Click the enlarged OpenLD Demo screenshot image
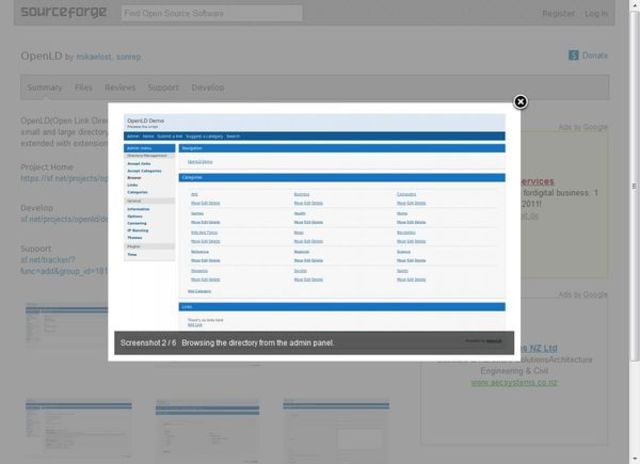 [314, 223]
